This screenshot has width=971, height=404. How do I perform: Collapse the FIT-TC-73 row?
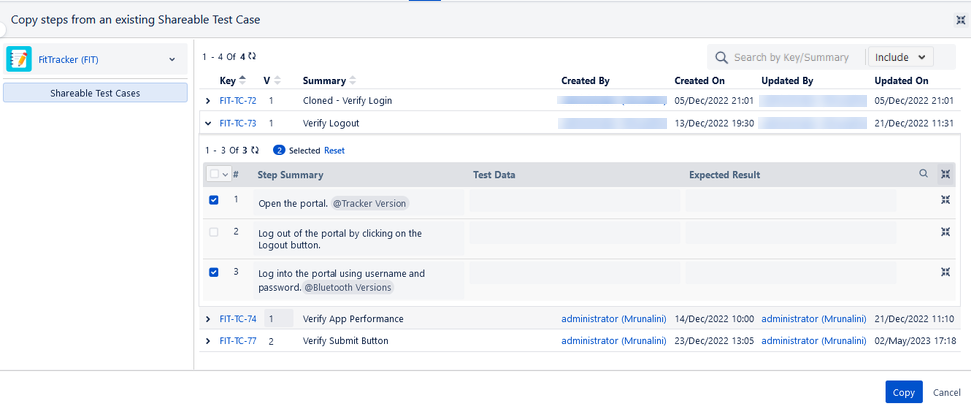tap(208, 123)
